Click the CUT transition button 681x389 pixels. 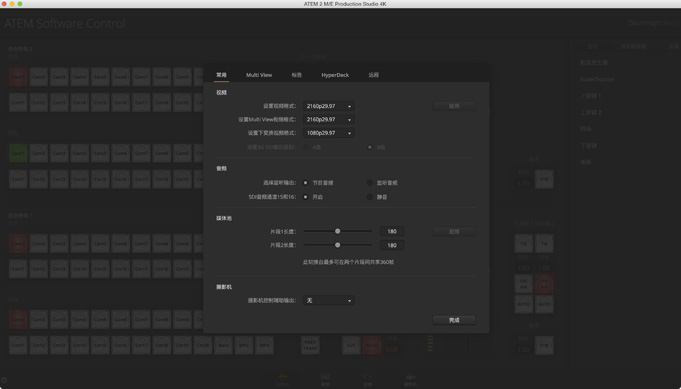pos(351,345)
